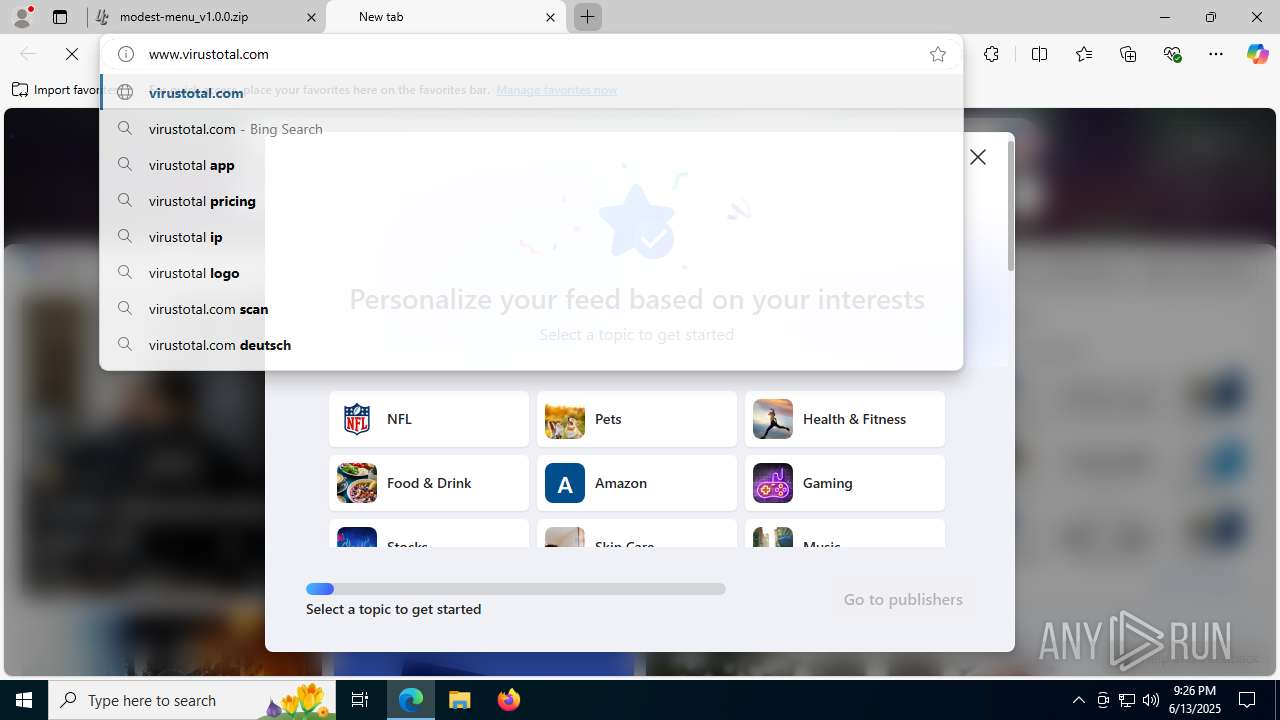Open Settings and more ellipsis menu
Viewport: 1280px width, 720px height.
1216,54
